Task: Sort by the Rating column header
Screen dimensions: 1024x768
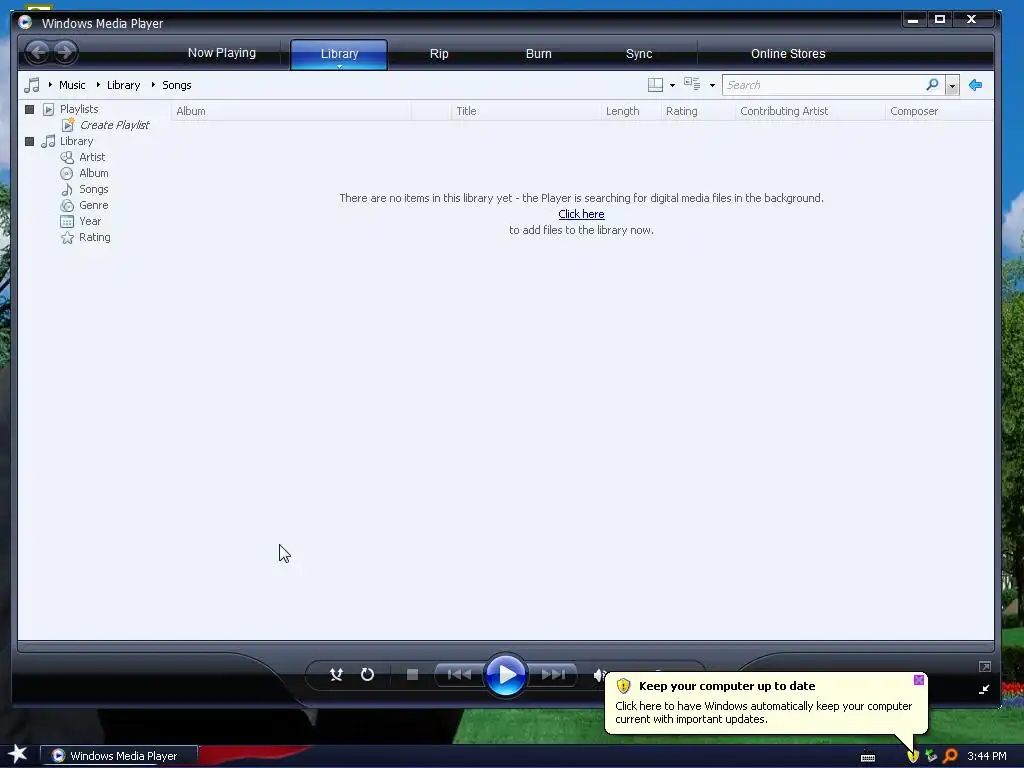Action: [x=698, y=111]
